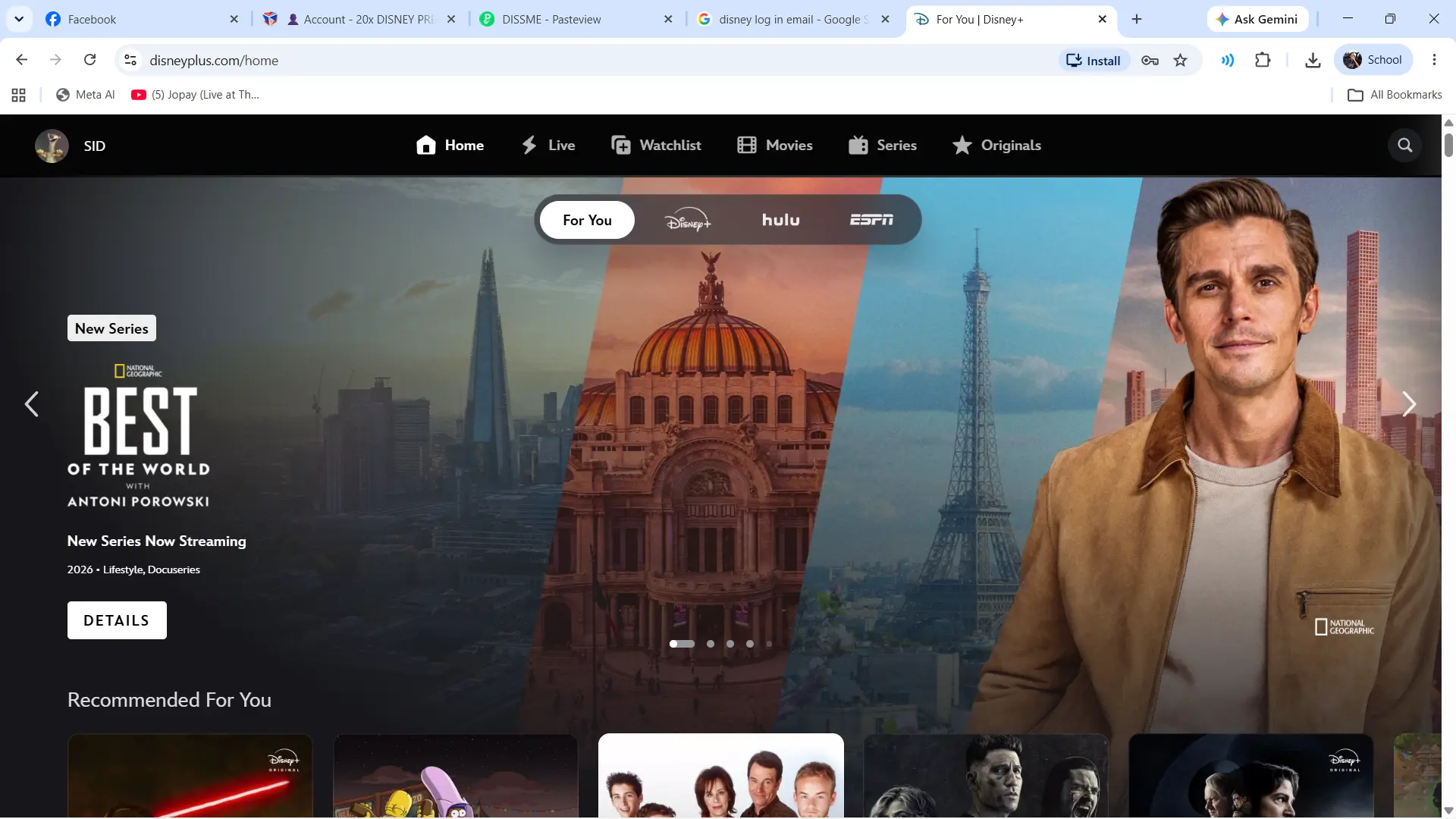Close the Facebook tab

point(234,19)
